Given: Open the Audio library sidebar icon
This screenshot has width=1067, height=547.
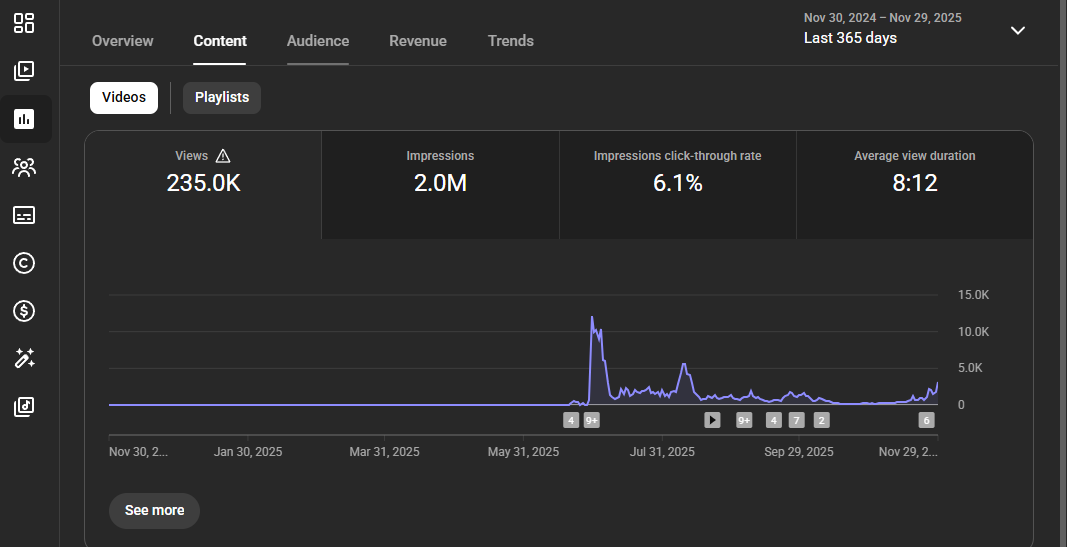Looking at the screenshot, I should [x=24, y=406].
